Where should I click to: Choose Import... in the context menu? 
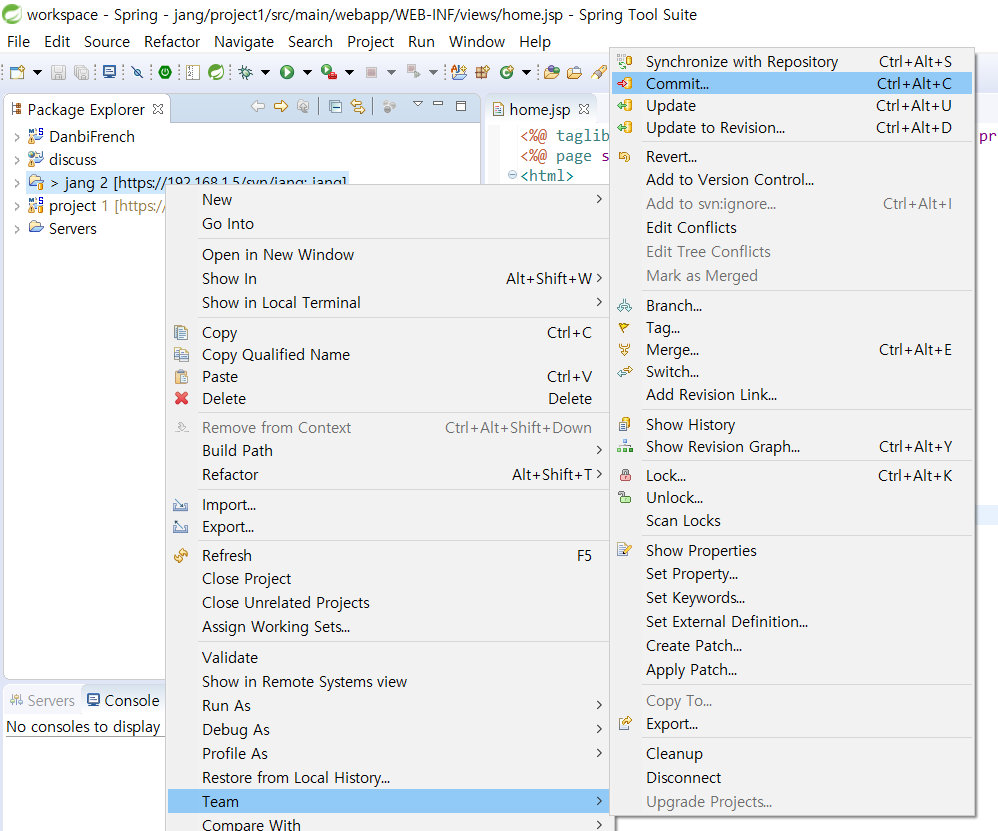(388, 505)
